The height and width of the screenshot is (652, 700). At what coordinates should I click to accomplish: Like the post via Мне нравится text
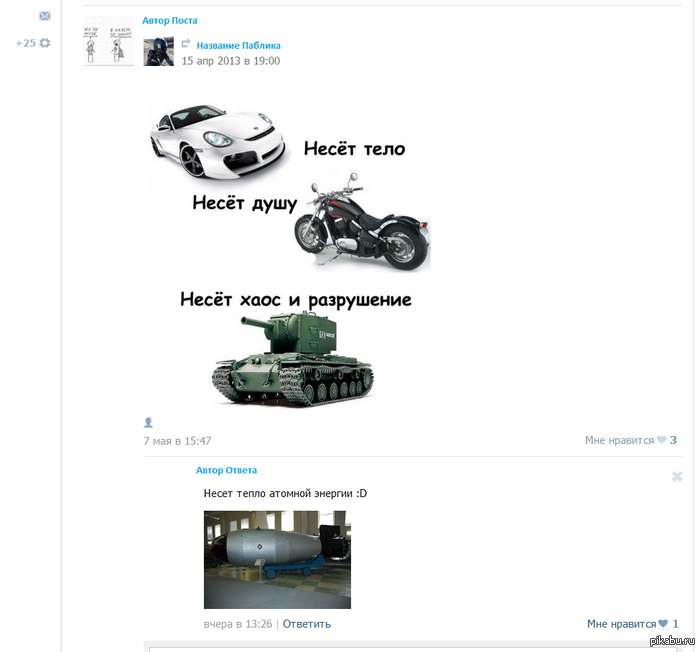[619, 440]
